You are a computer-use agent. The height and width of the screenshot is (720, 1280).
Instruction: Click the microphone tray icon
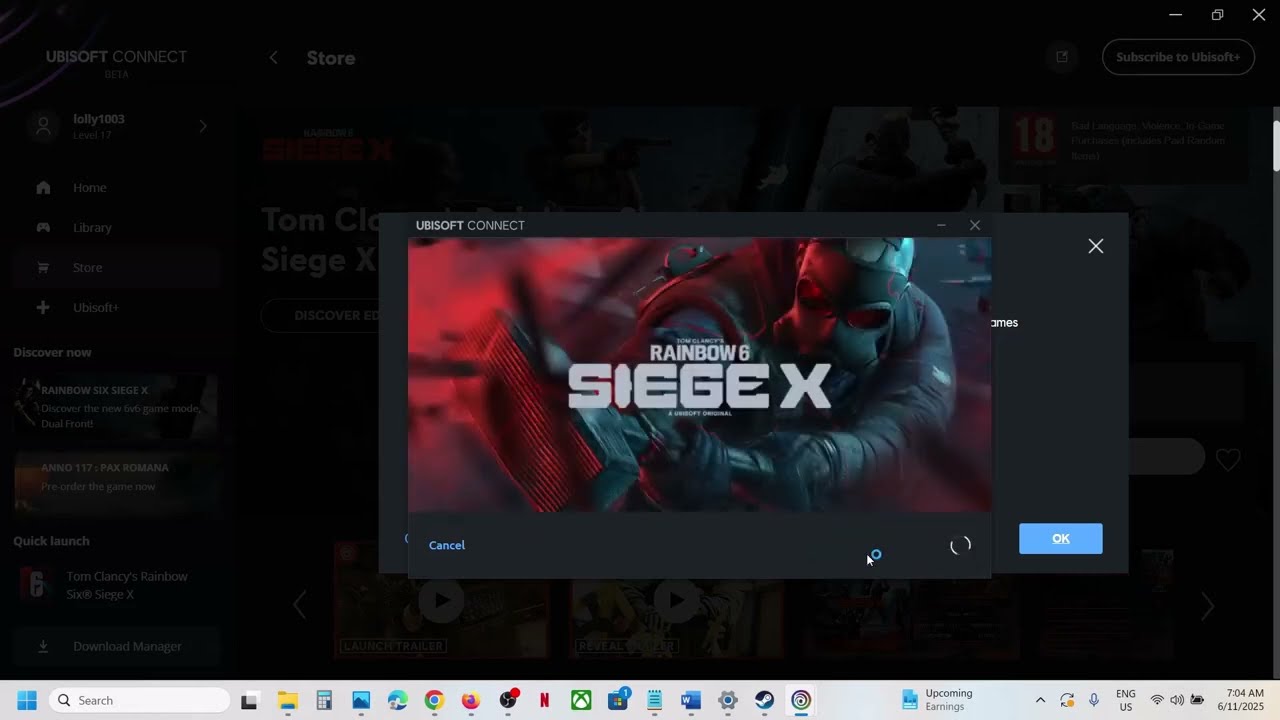click(x=1094, y=700)
